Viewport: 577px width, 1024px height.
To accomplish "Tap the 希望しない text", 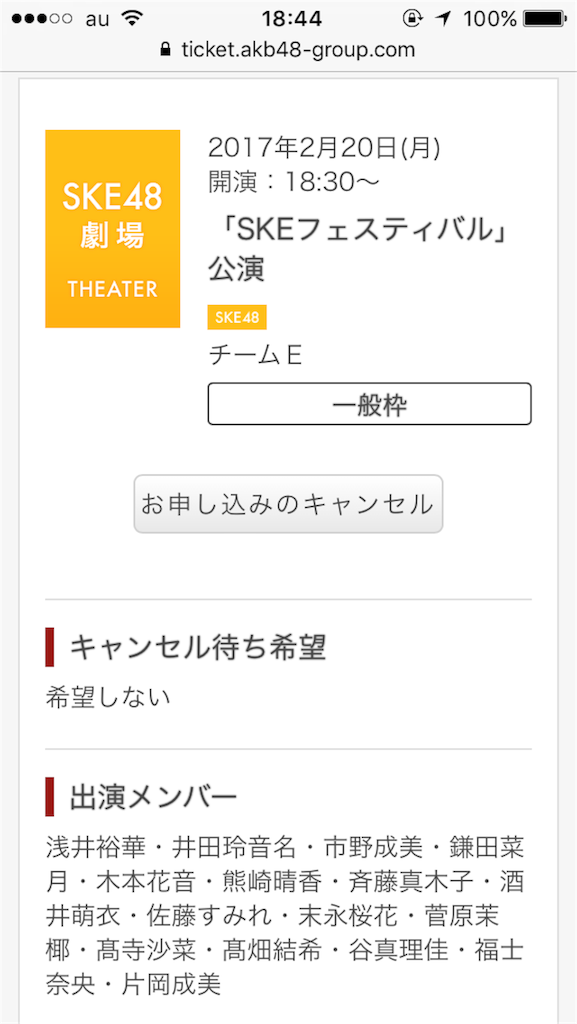I will [108, 697].
